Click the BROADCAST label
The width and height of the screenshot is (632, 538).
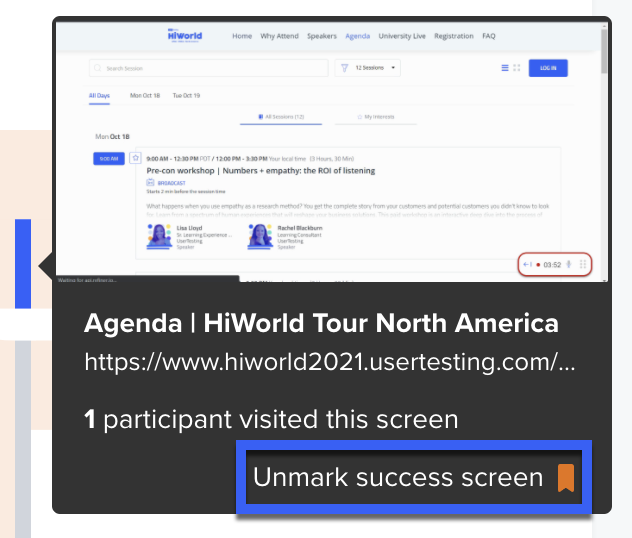(171, 183)
